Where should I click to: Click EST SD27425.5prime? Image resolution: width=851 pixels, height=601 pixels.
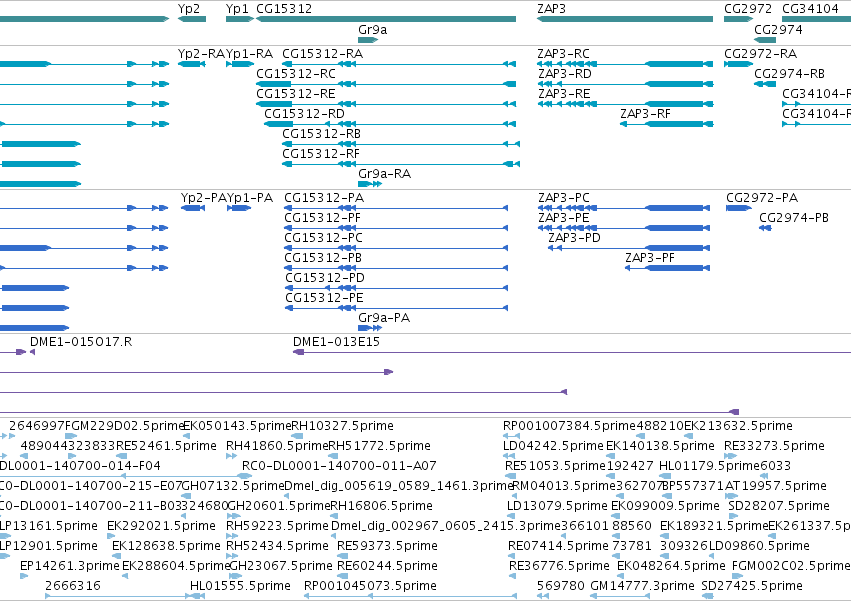point(752,586)
